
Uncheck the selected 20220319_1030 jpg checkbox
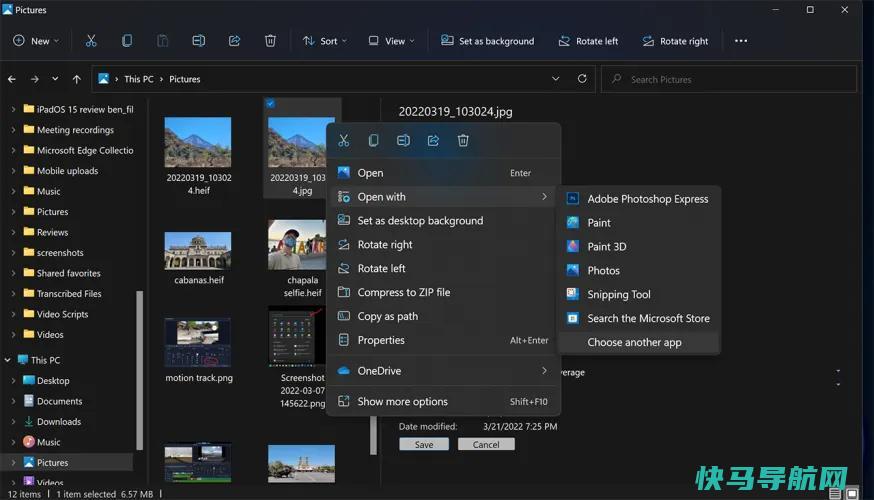click(270, 104)
